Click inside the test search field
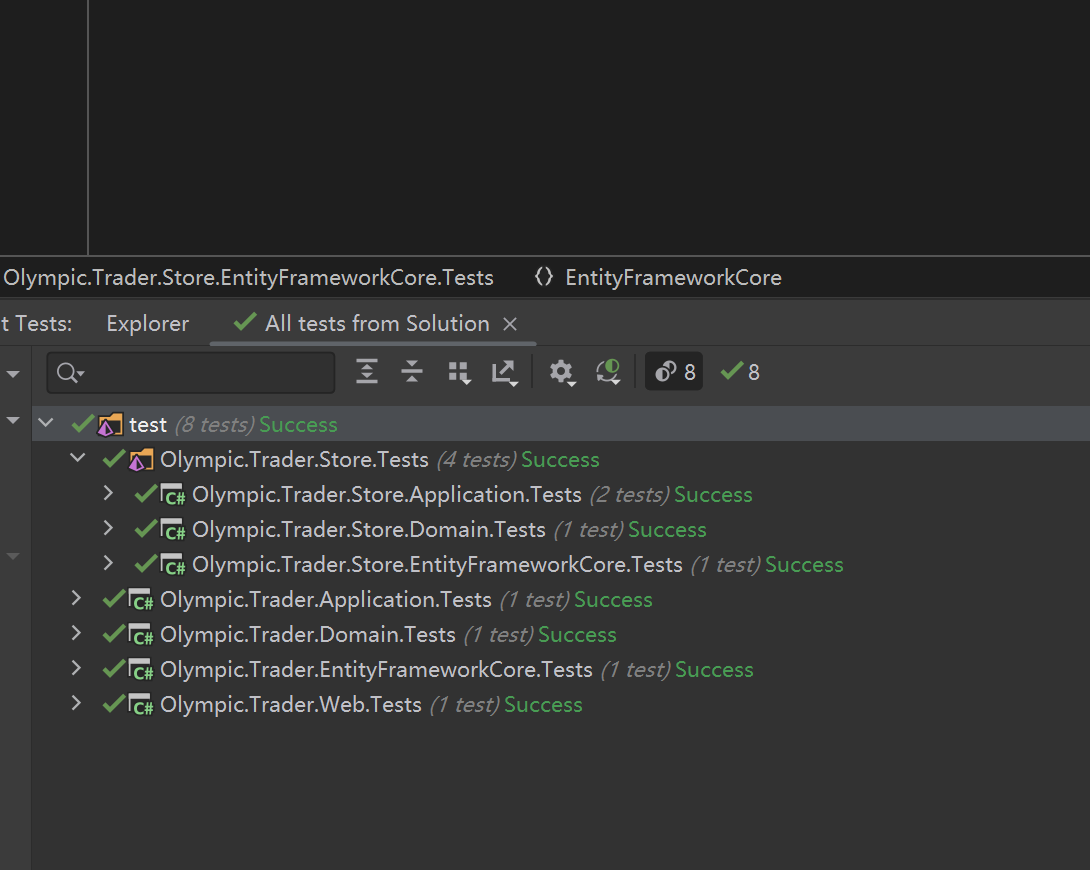 200,373
